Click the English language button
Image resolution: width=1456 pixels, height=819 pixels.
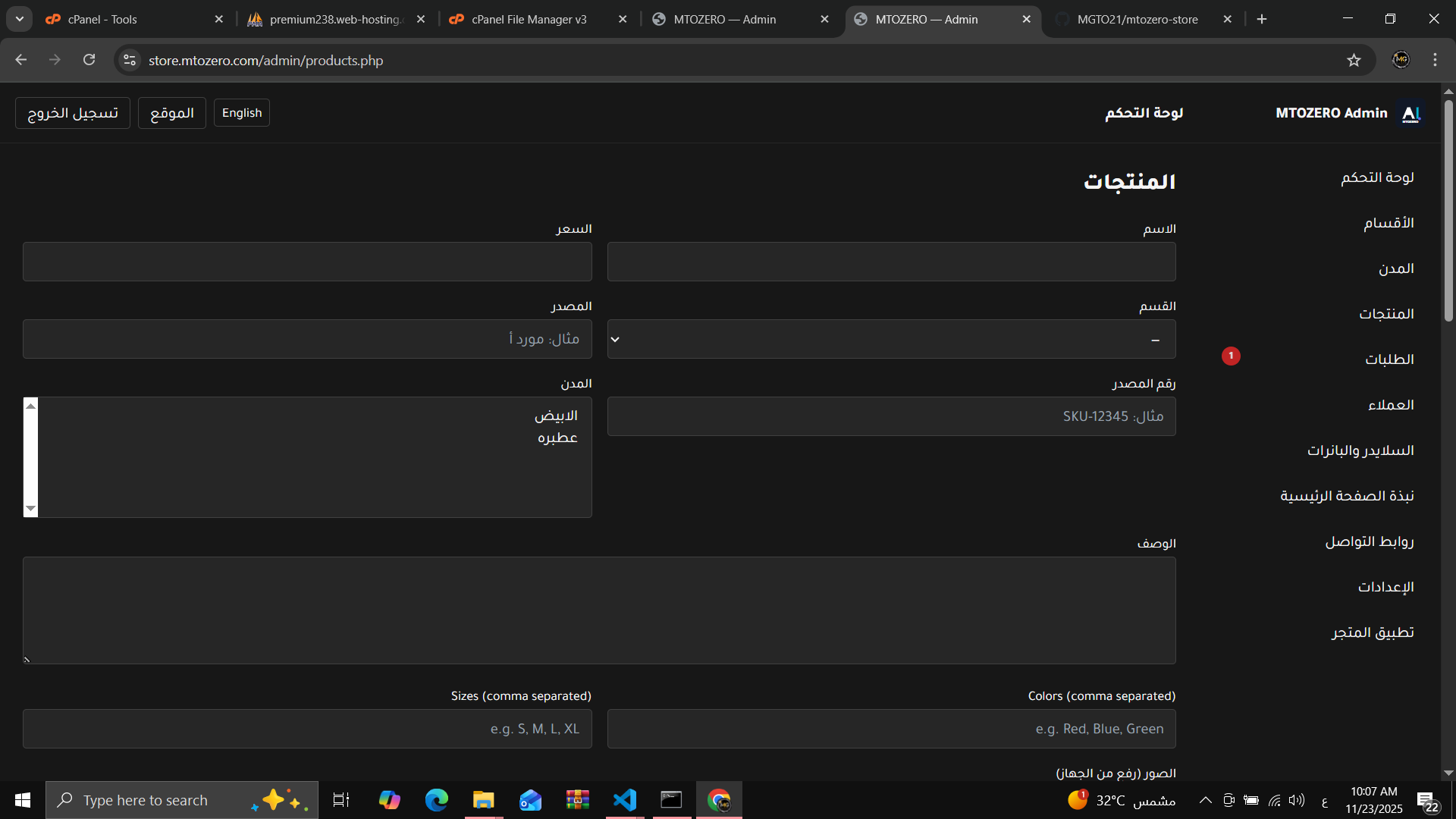pos(242,113)
